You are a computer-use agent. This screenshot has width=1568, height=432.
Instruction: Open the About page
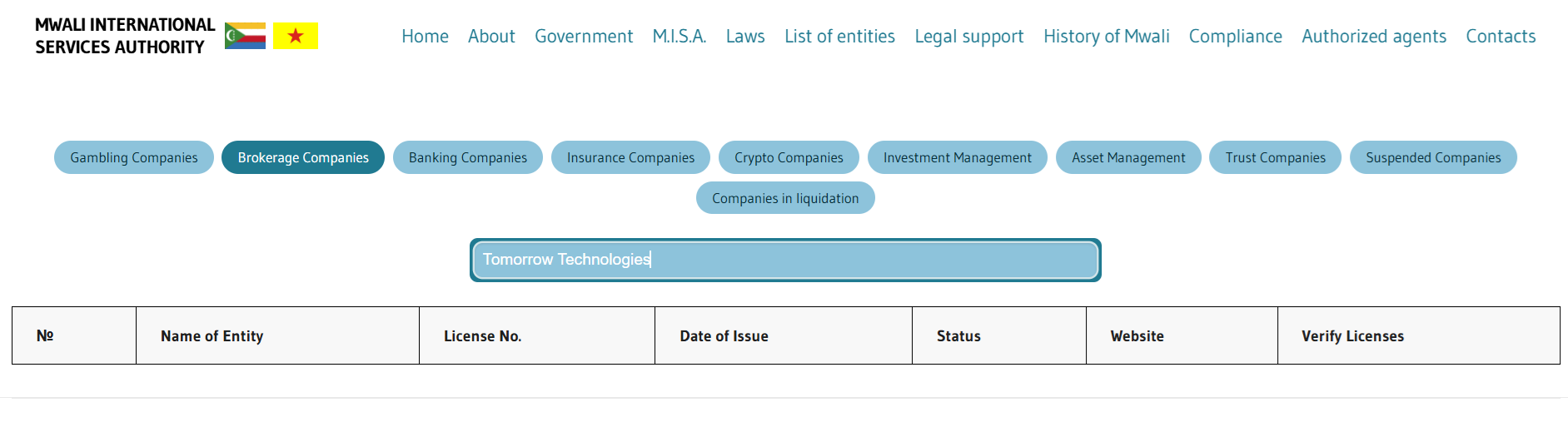point(491,37)
